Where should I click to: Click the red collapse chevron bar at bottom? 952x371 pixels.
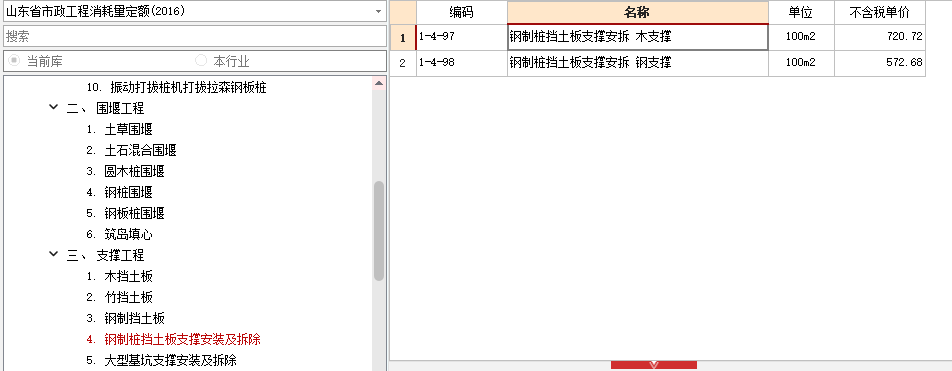tap(654, 365)
